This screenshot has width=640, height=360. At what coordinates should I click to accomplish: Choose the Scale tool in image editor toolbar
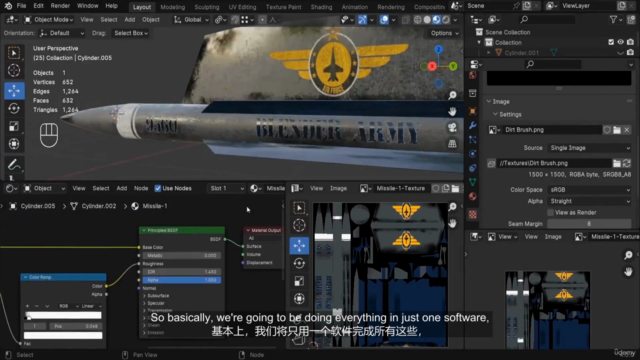click(x=299, y=281)
